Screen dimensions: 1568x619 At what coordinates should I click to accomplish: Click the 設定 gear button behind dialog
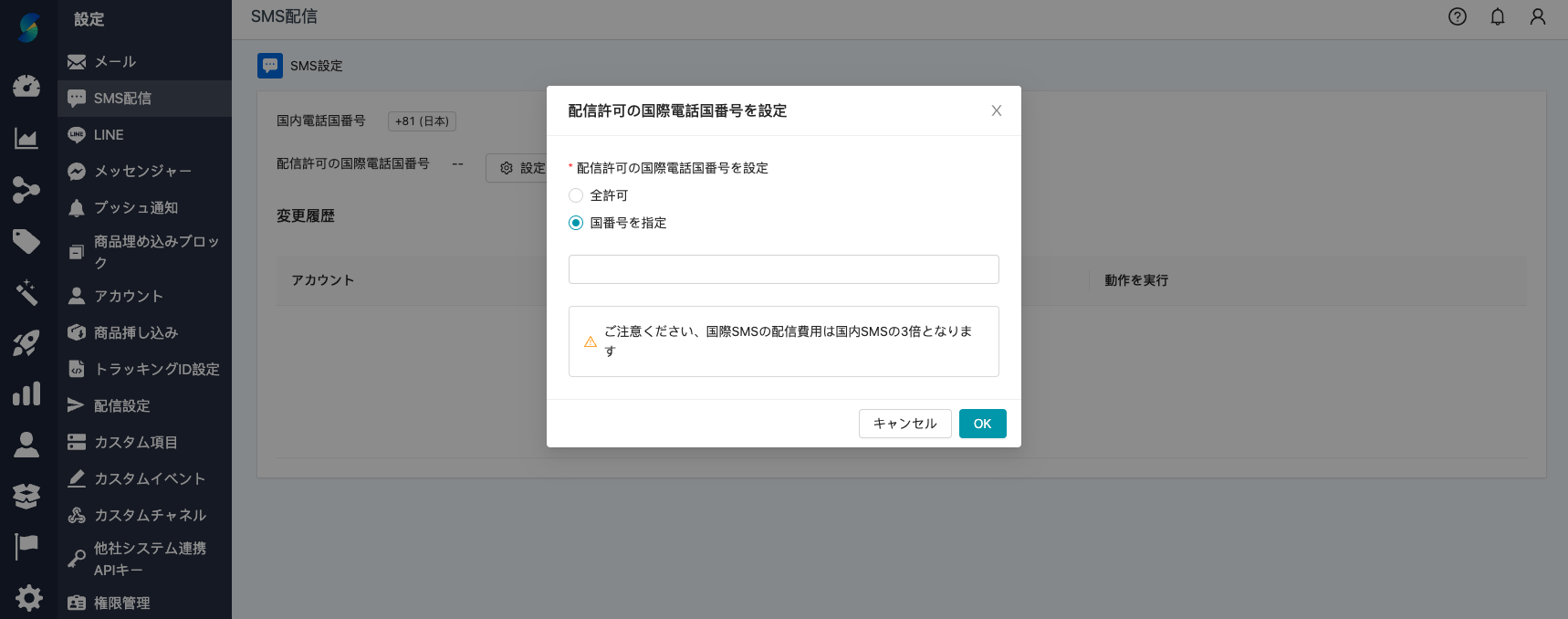click(x=517, y=168)
